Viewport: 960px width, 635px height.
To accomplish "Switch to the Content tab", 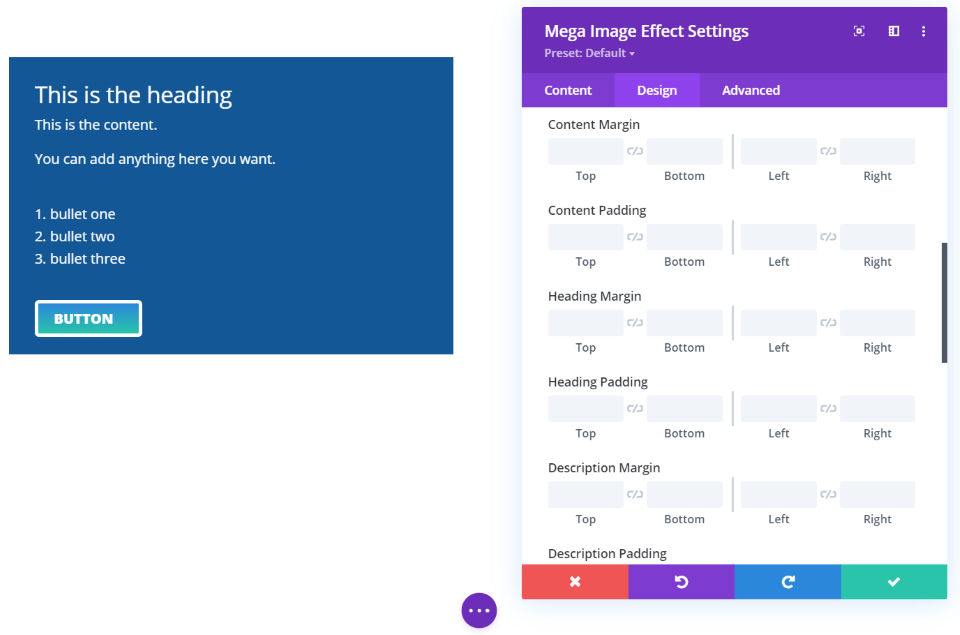I will (x=568, y=90).
